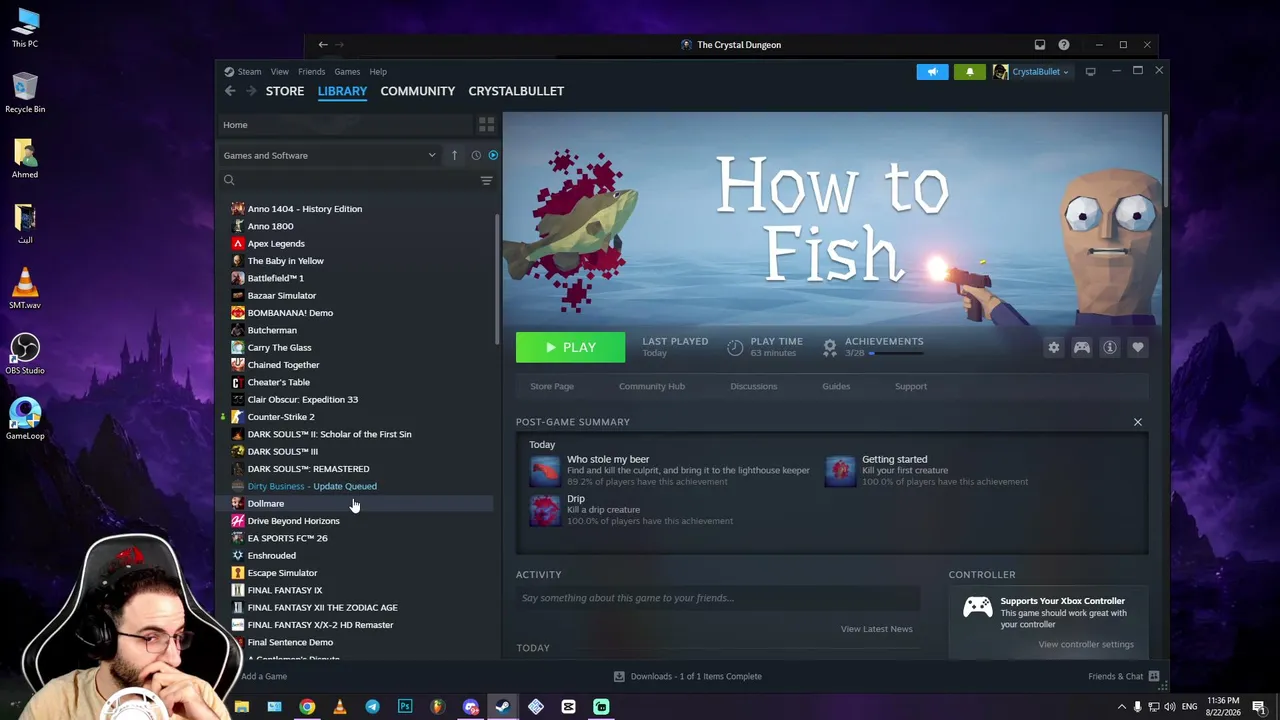Click the activity status input field
This screenshot has width=1280, height=720.
click(718, 598)
